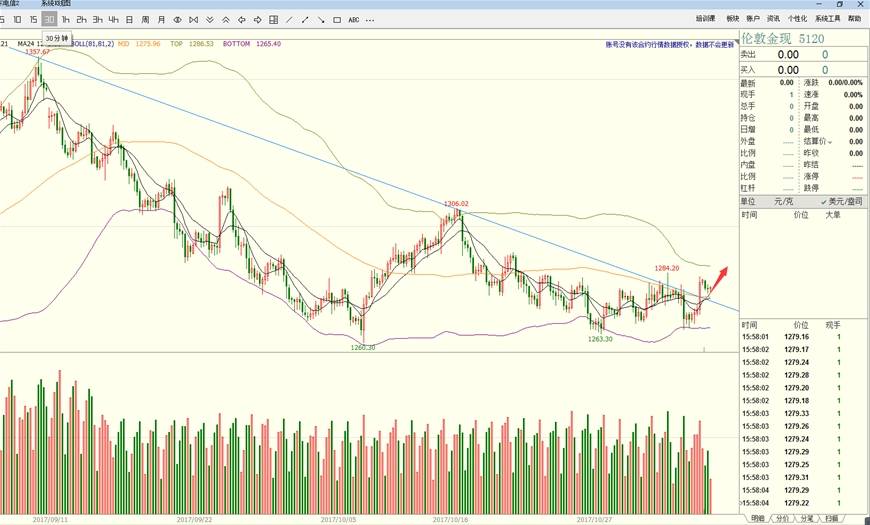Screen dimensions: 870x525
Task: Click the eye visibility icon in toolbar
Action: tap(177, 20)
